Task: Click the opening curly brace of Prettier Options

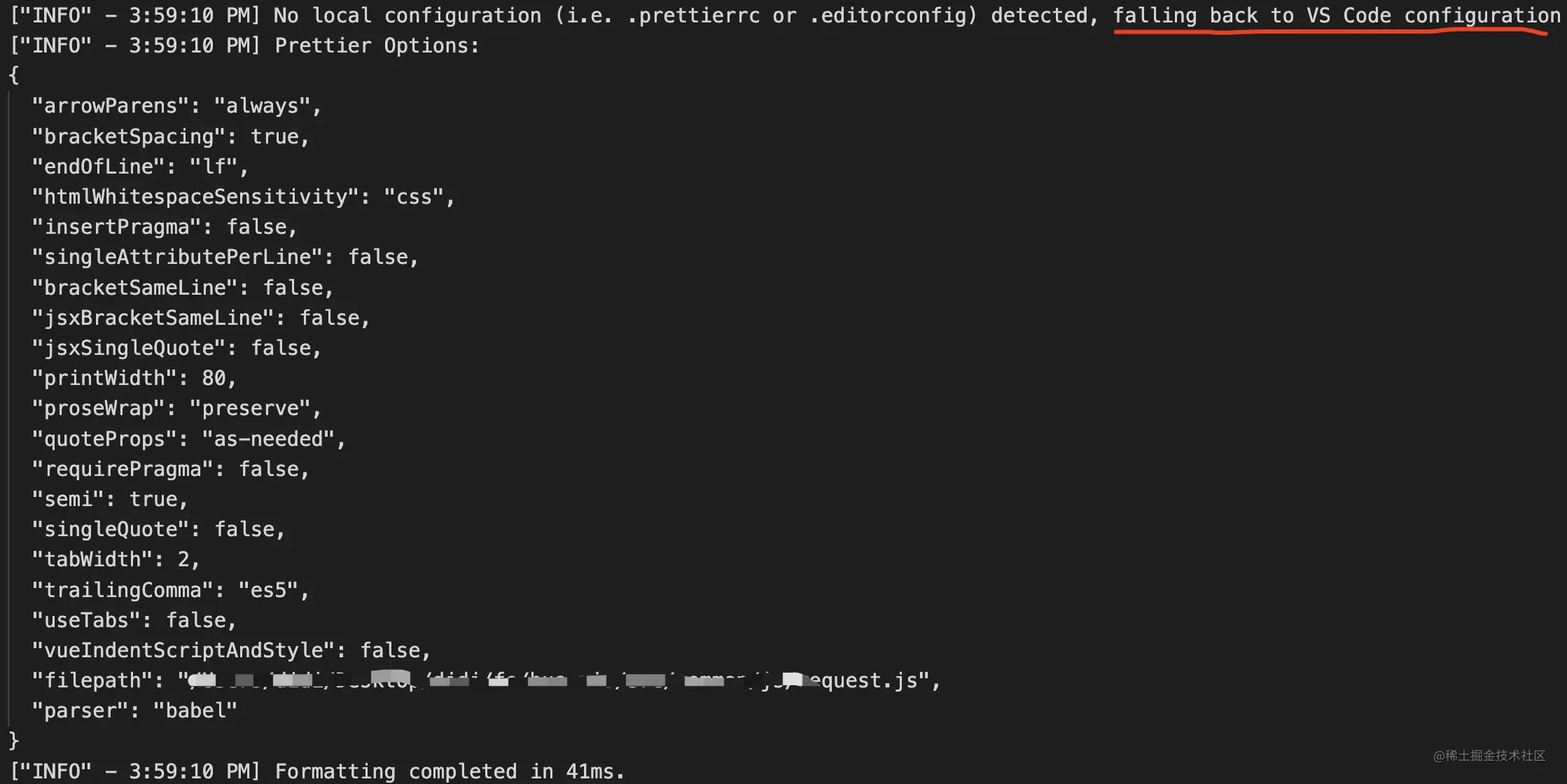Action: 14,76
